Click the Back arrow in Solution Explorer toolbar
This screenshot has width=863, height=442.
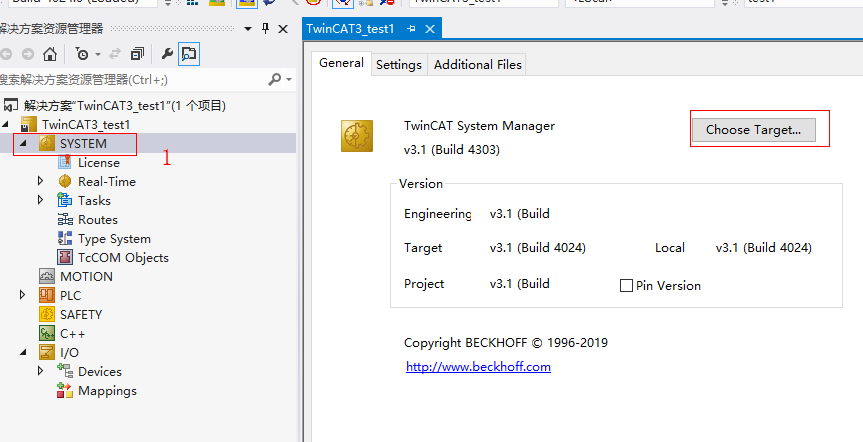click(x=6, y=54)
